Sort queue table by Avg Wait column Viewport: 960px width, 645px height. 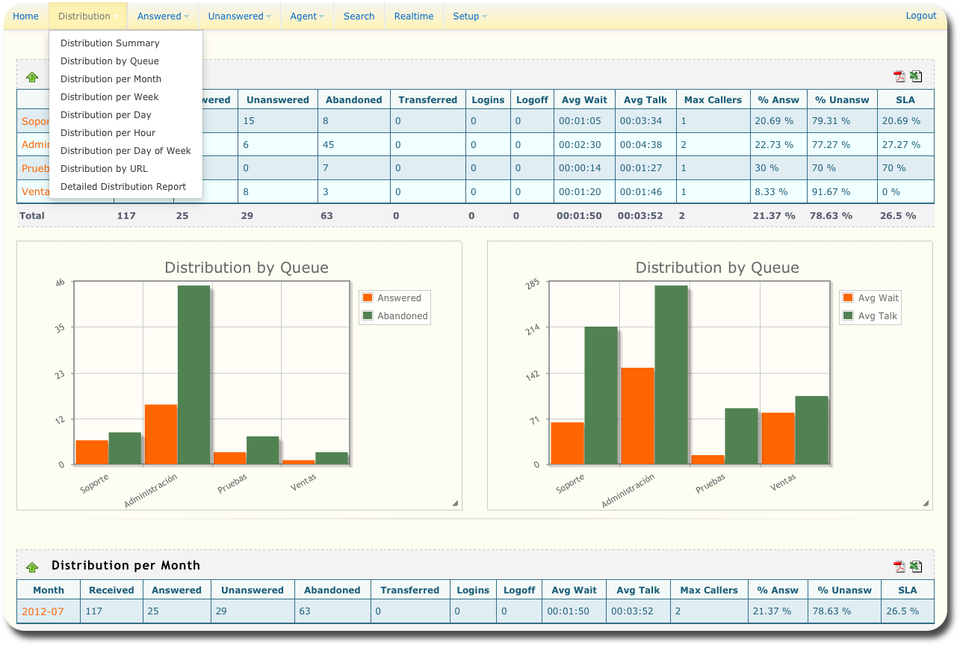click(584, 100)
